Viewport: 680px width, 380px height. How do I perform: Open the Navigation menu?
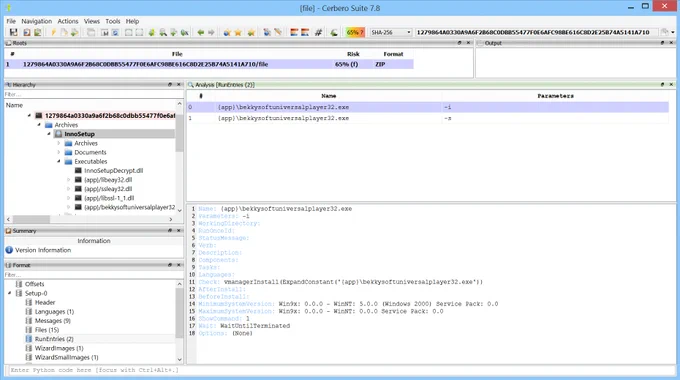coord(36,21)
